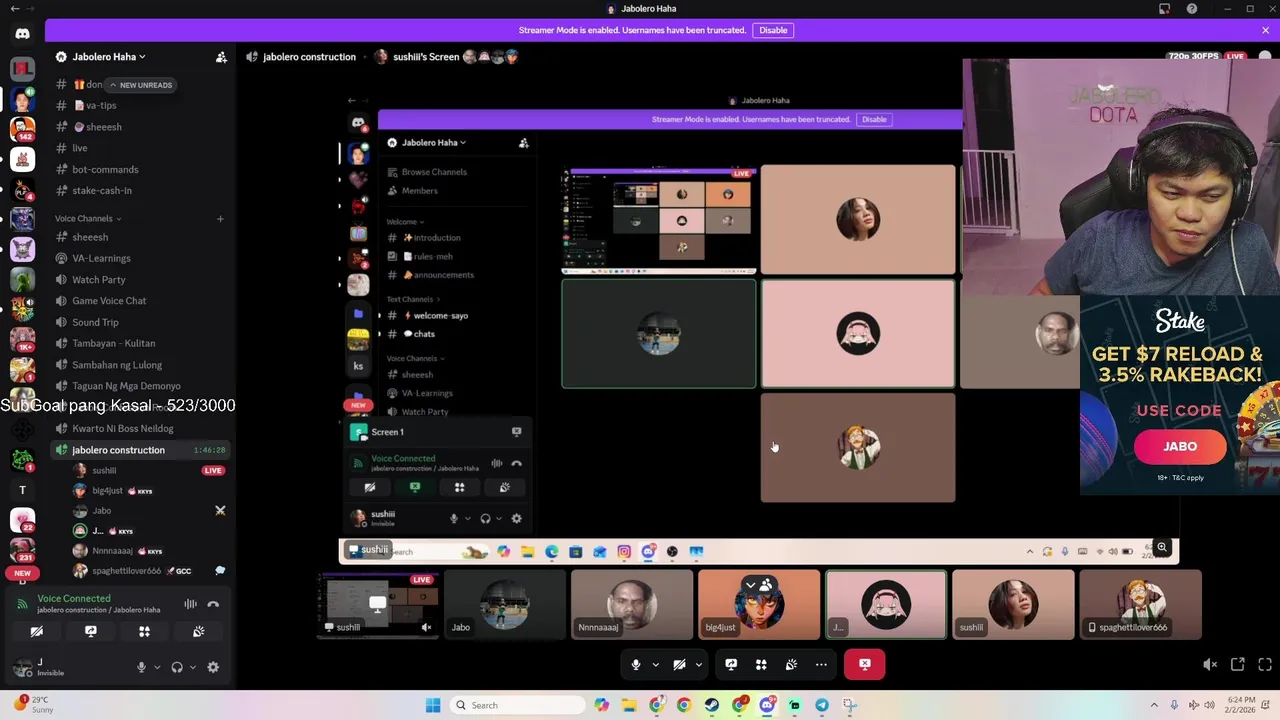Toggle camera in the voice connected panel
Screen dimensions: 1280x720
[36, 631]
